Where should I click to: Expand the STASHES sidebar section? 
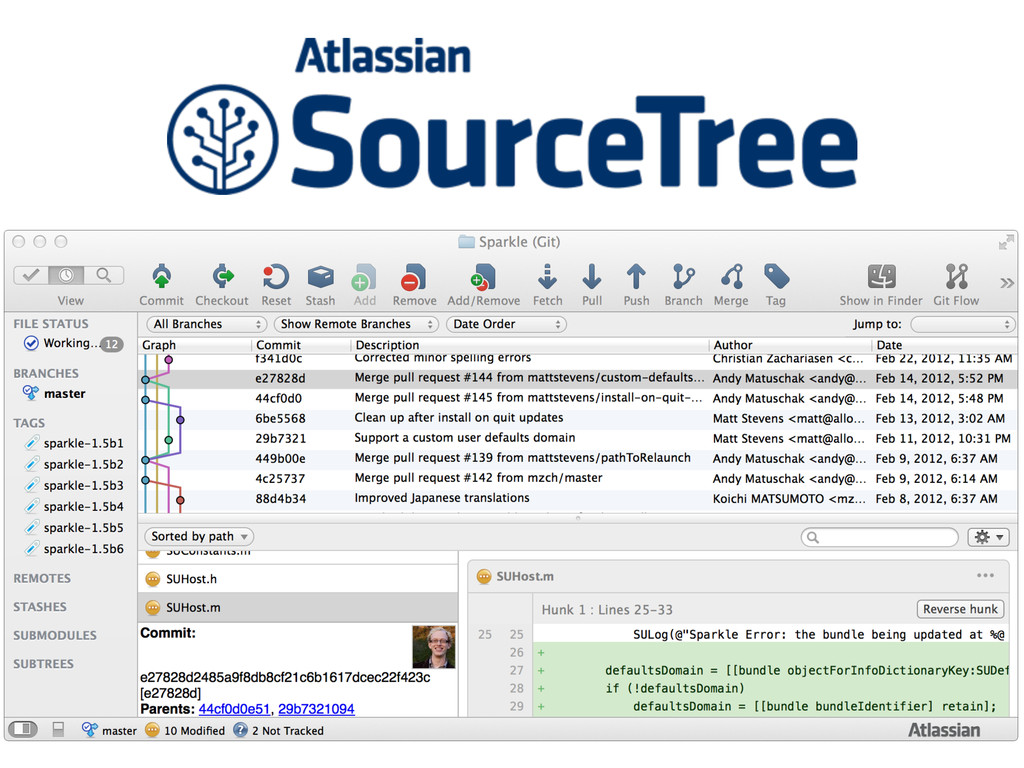pyautogui.click(x=40, y=607)
